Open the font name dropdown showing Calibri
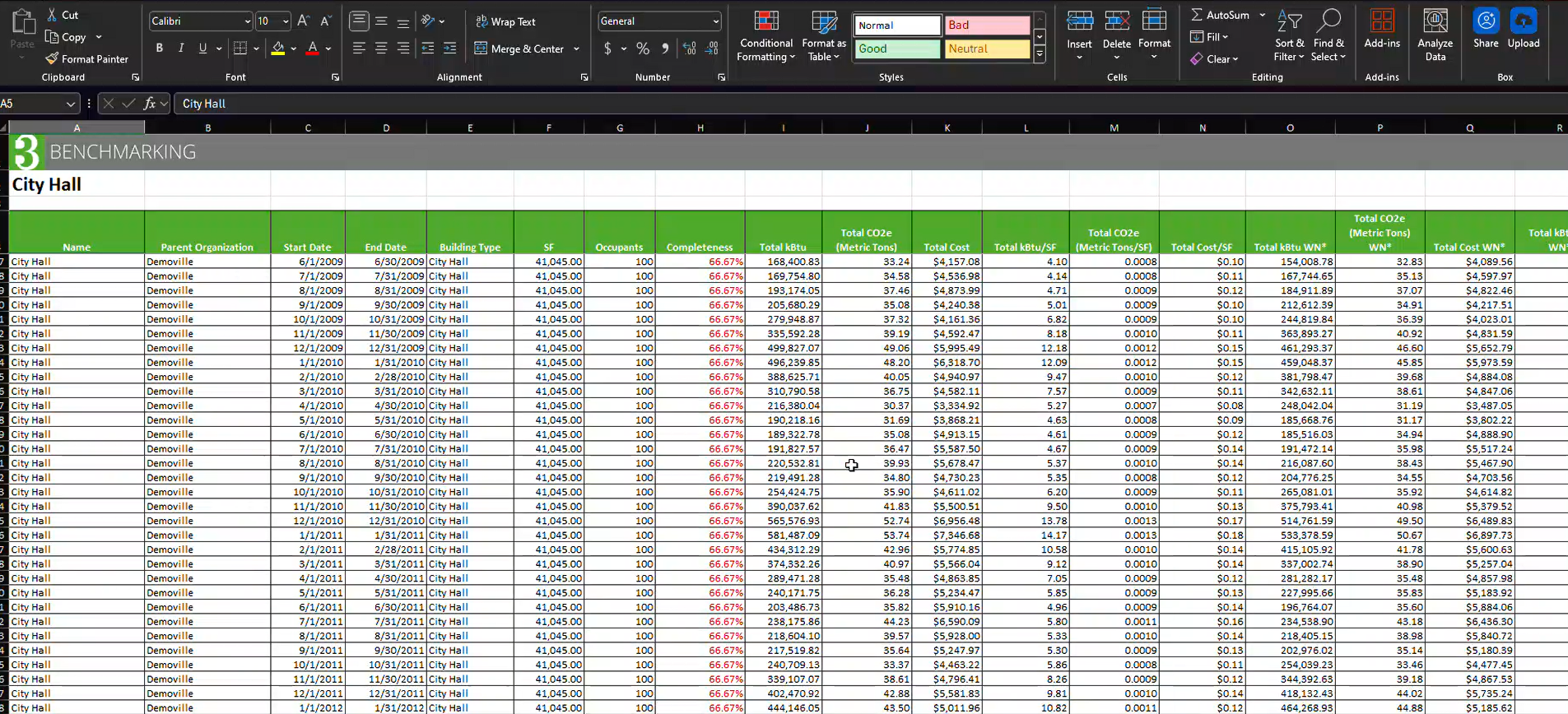Viewport: 1568px width, 714px height. 247,21
